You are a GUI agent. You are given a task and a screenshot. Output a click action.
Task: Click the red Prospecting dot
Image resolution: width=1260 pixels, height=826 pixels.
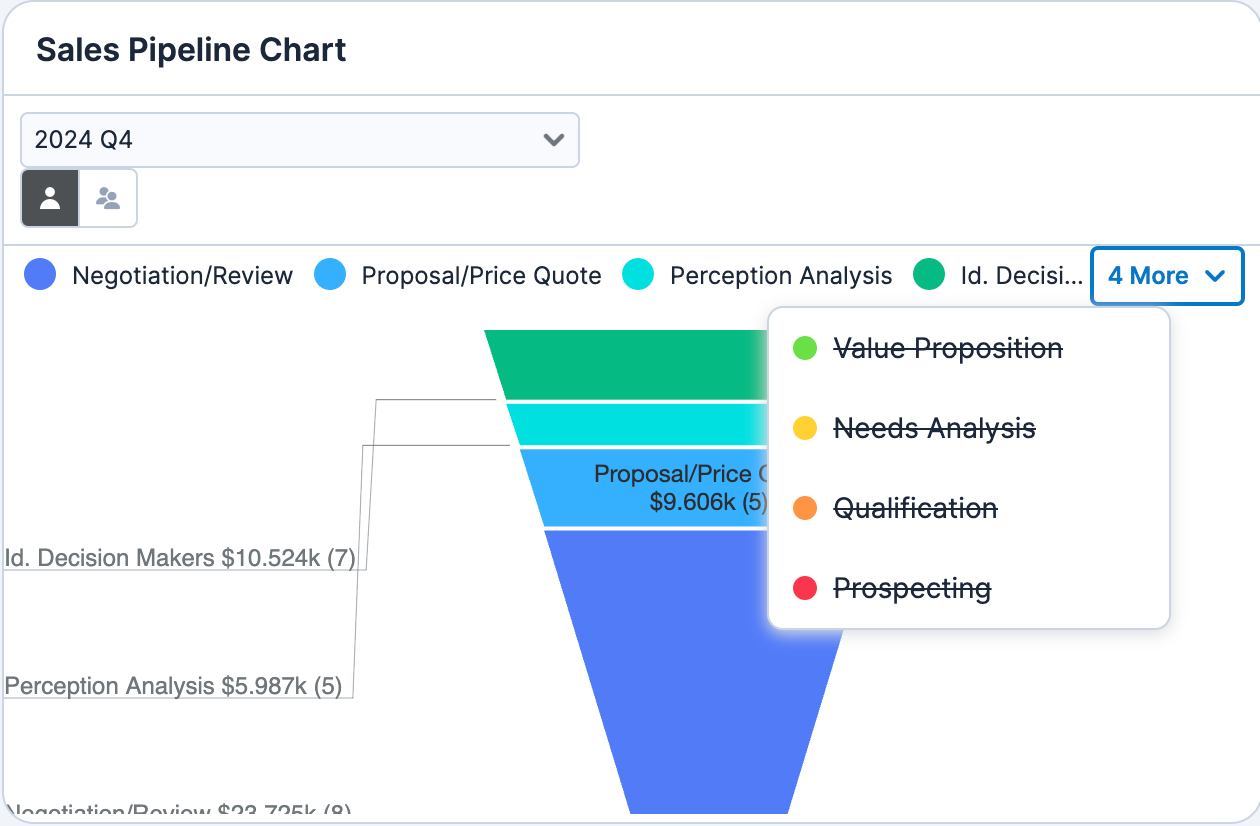coord(805,588)
